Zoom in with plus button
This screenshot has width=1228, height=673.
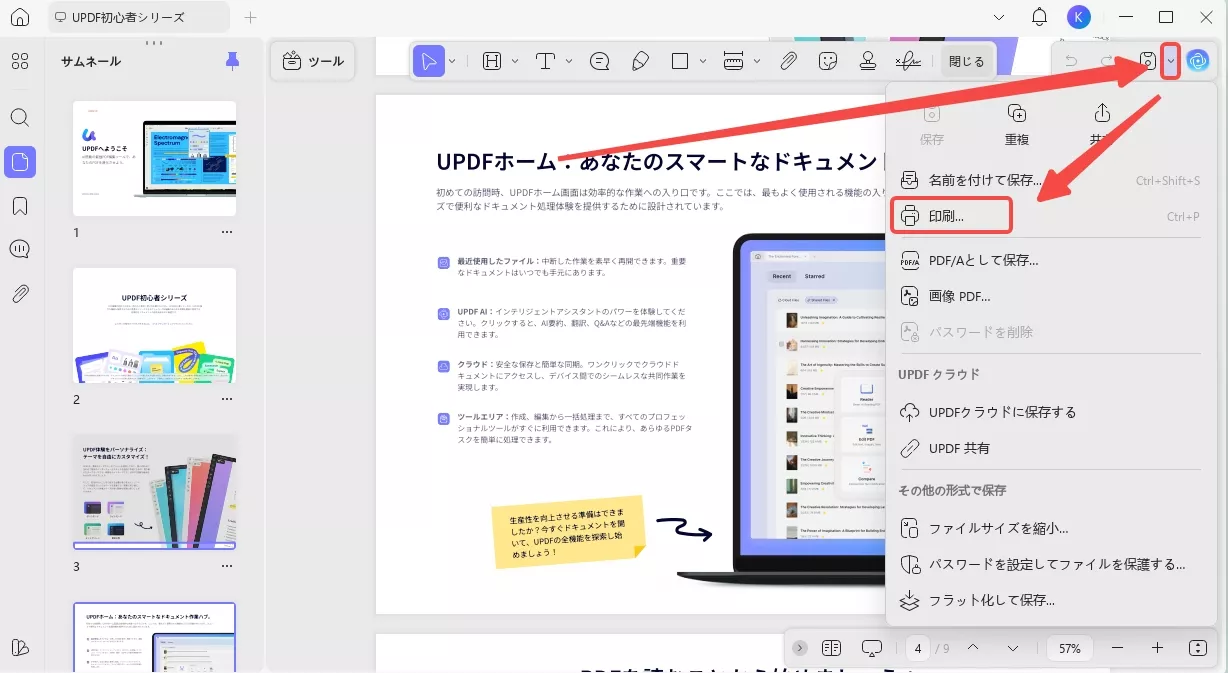coord(1157,648)
